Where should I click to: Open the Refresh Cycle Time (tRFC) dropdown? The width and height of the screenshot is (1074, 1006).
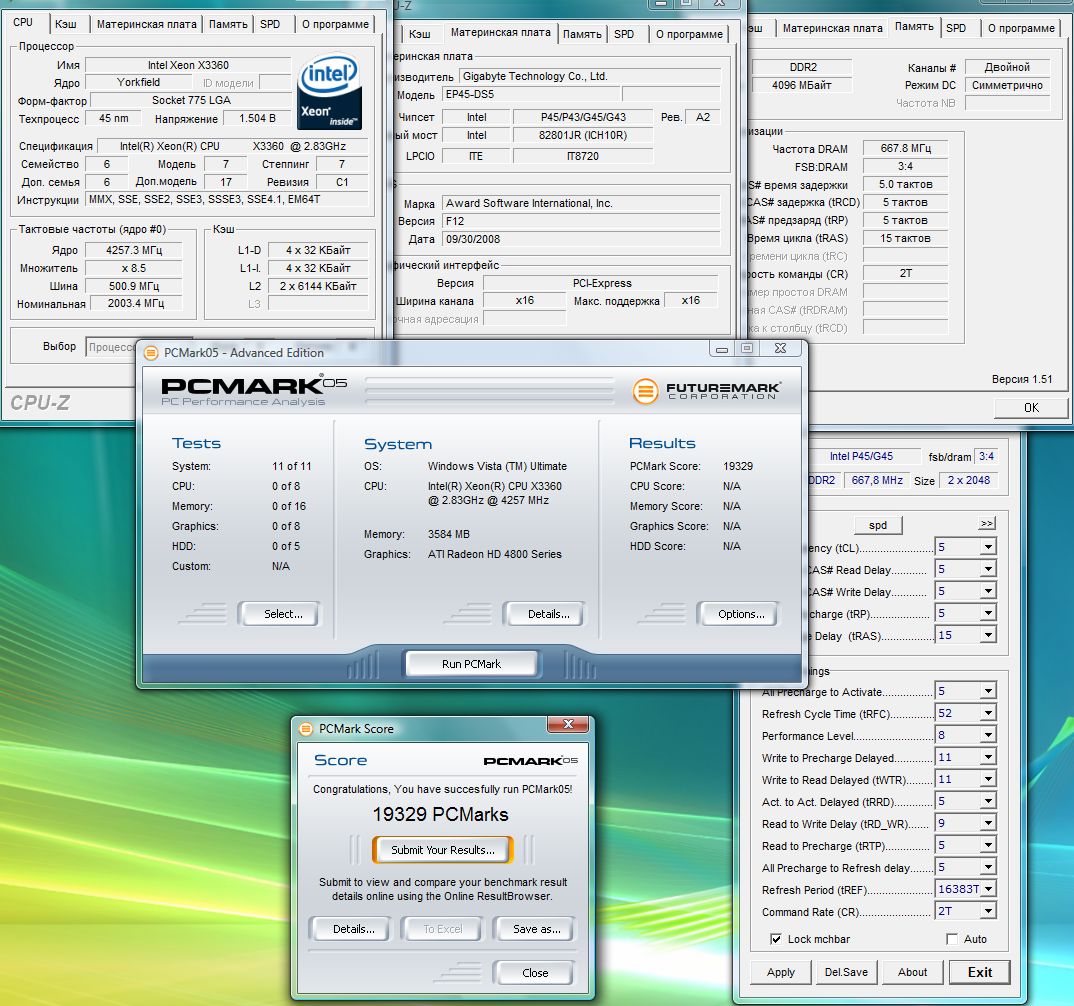pyautogui.click(x=988, y=713)
